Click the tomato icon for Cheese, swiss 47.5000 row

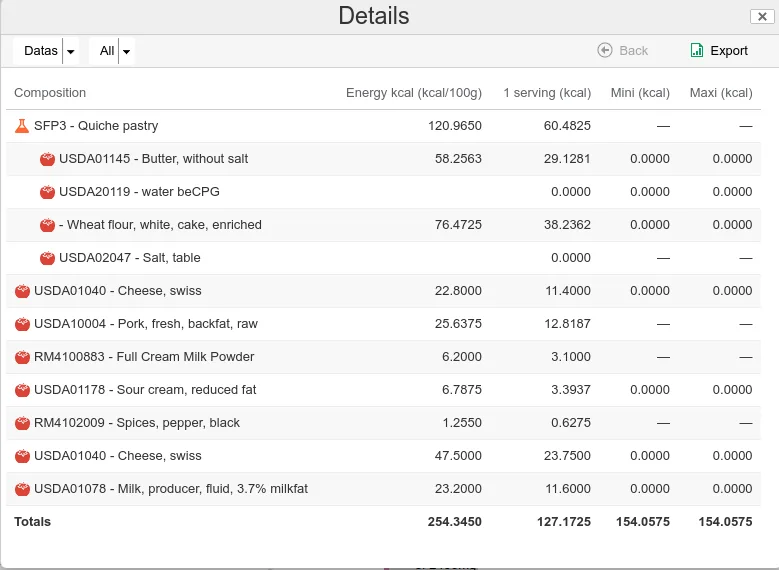pos(22,456)
